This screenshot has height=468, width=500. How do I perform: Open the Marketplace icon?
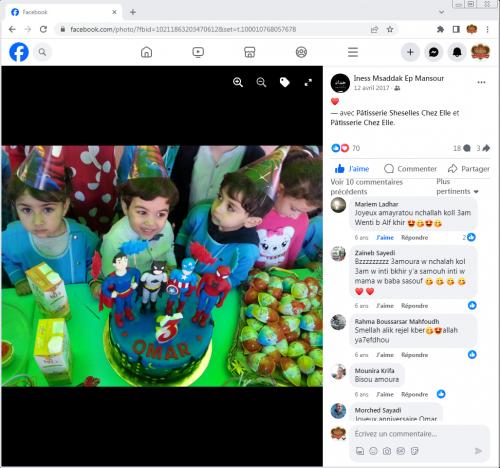[x=250, y=52]
